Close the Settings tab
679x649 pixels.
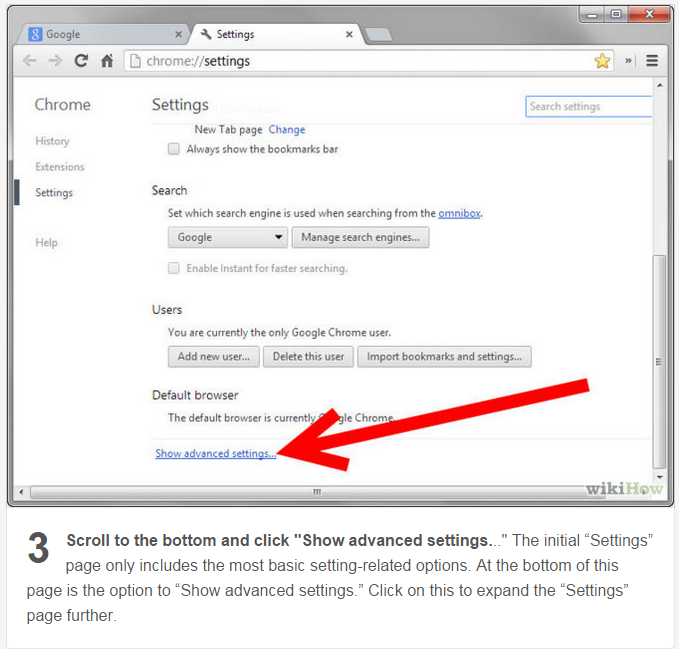(349, 34)
